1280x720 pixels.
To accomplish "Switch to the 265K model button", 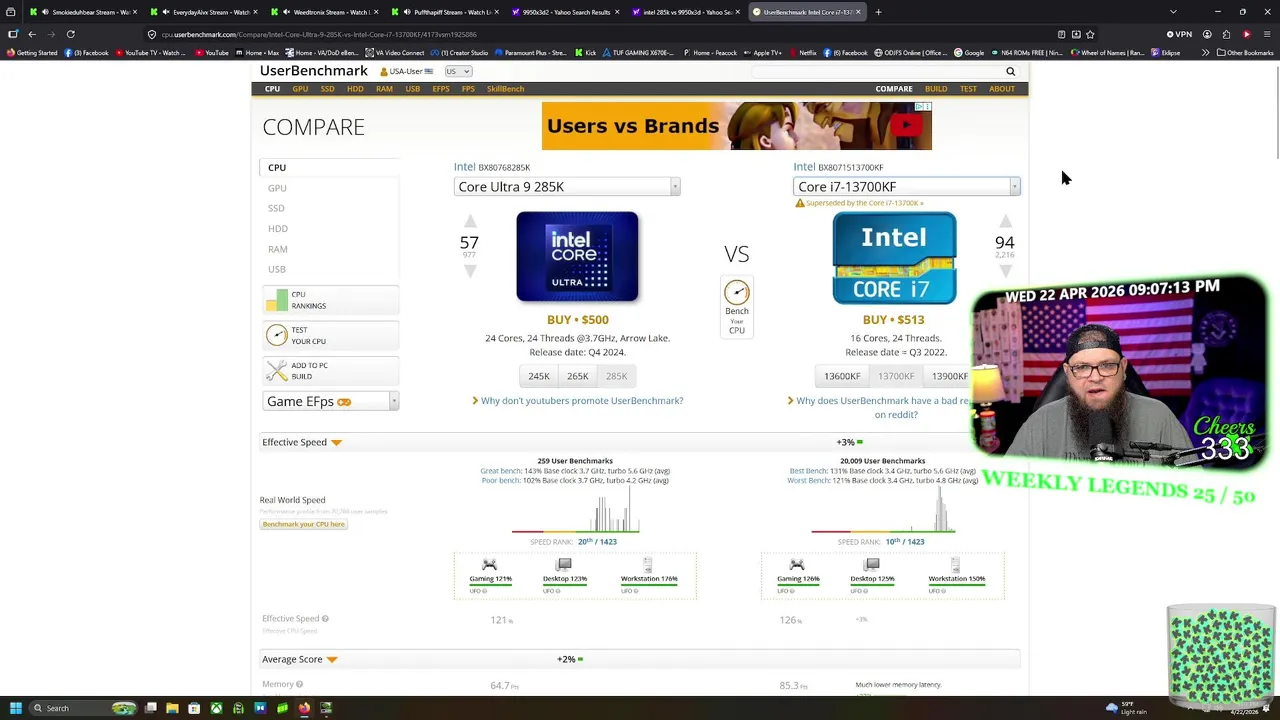I will click(577, 376).
